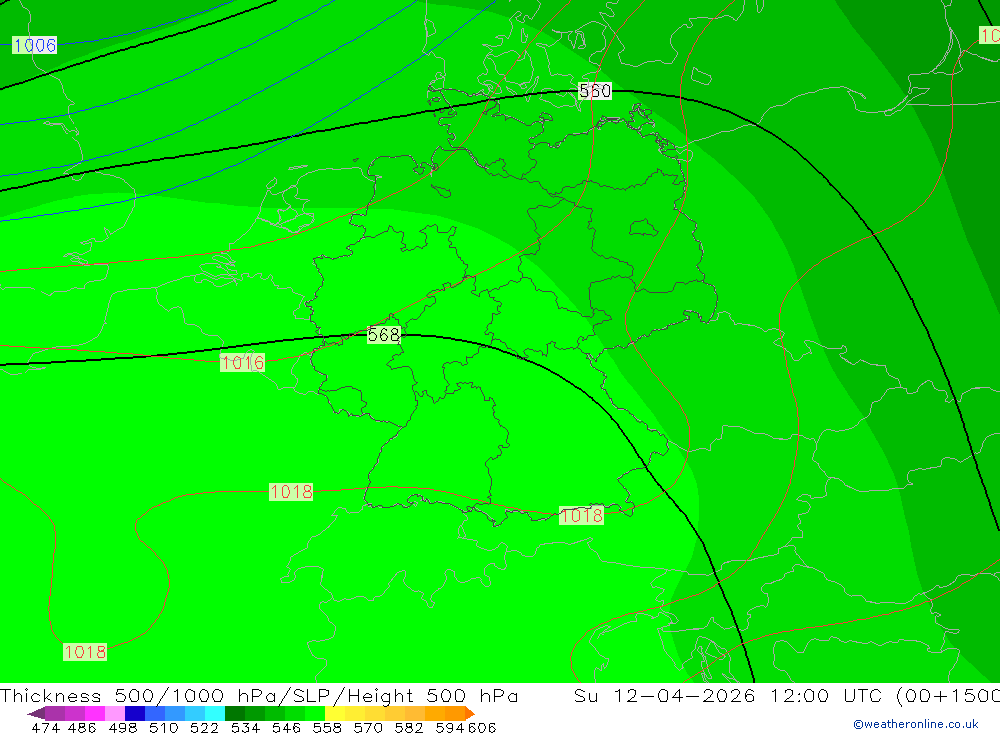Click the 1018 label over southwestern France
The width and height of the screenshot is (1000, 733).
click(85, 651)
